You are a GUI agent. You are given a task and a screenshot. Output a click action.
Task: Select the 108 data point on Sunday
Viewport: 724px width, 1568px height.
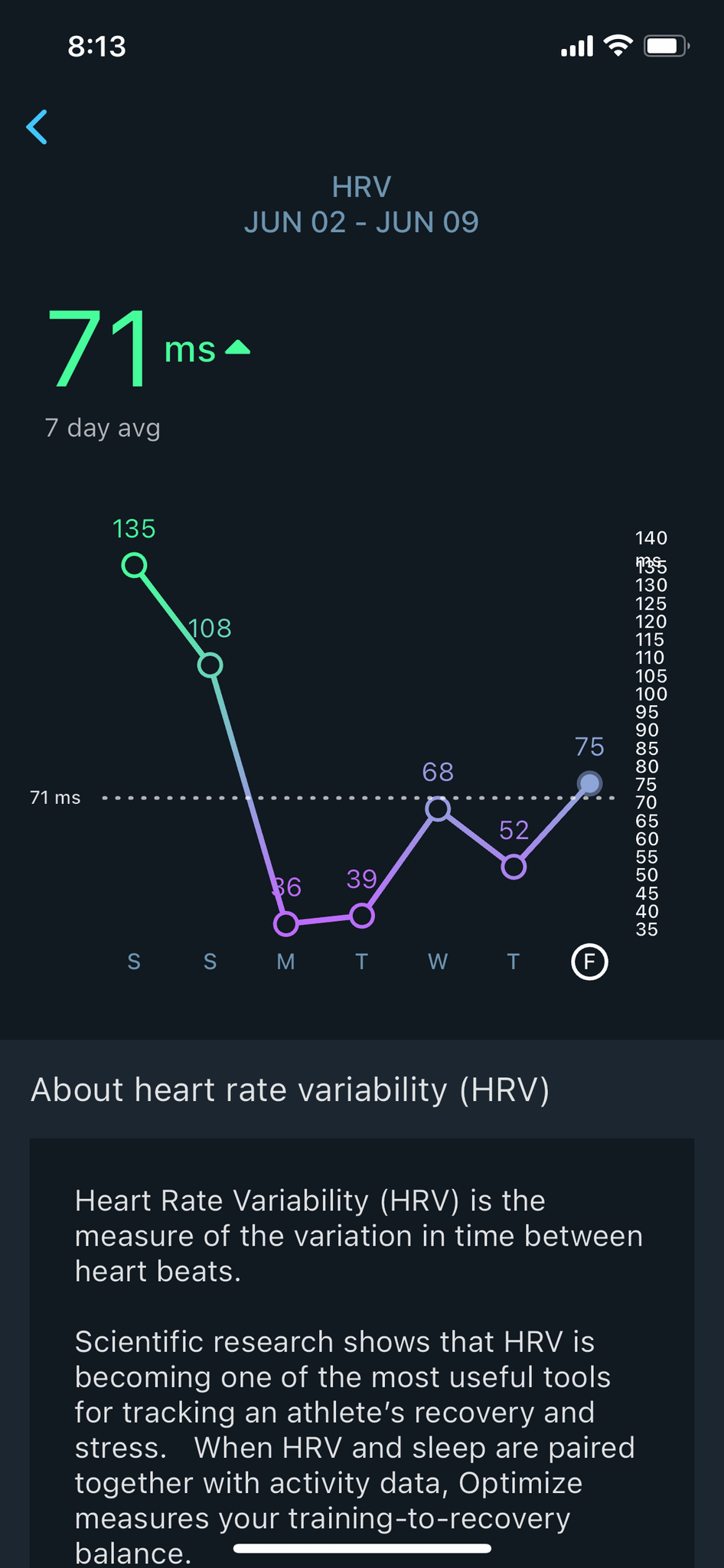210,665
